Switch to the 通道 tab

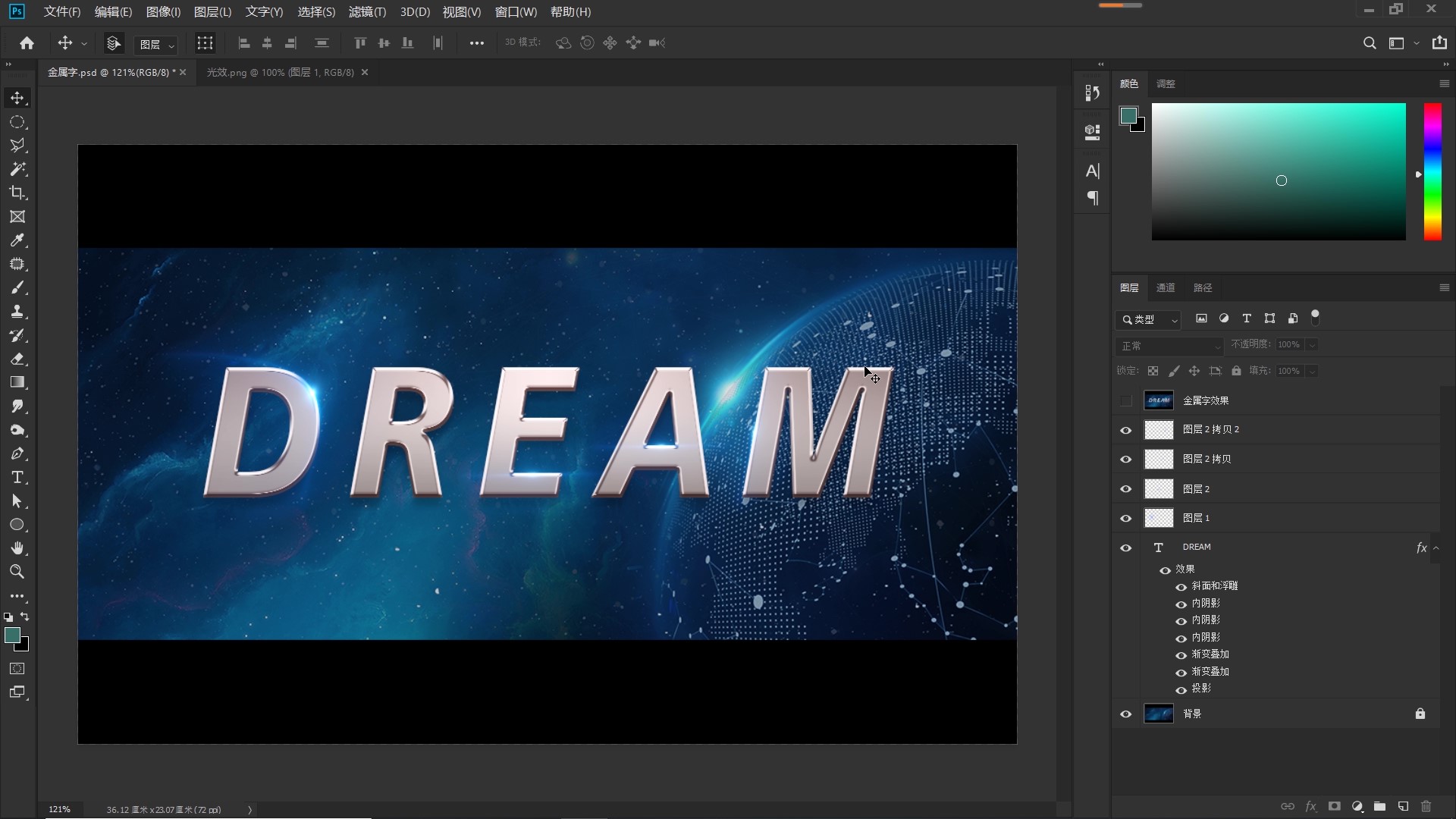click(1166, 288)
